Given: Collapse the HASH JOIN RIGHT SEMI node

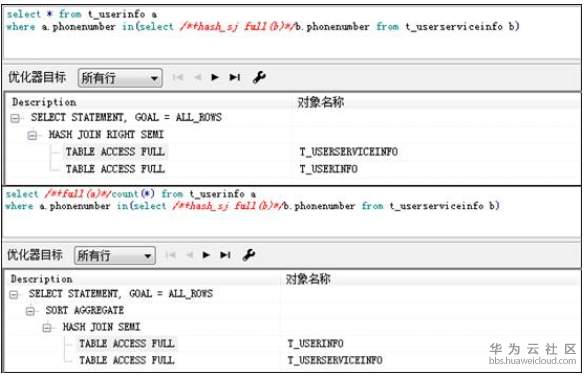Looking at the screenshot, I should [32, 135].
